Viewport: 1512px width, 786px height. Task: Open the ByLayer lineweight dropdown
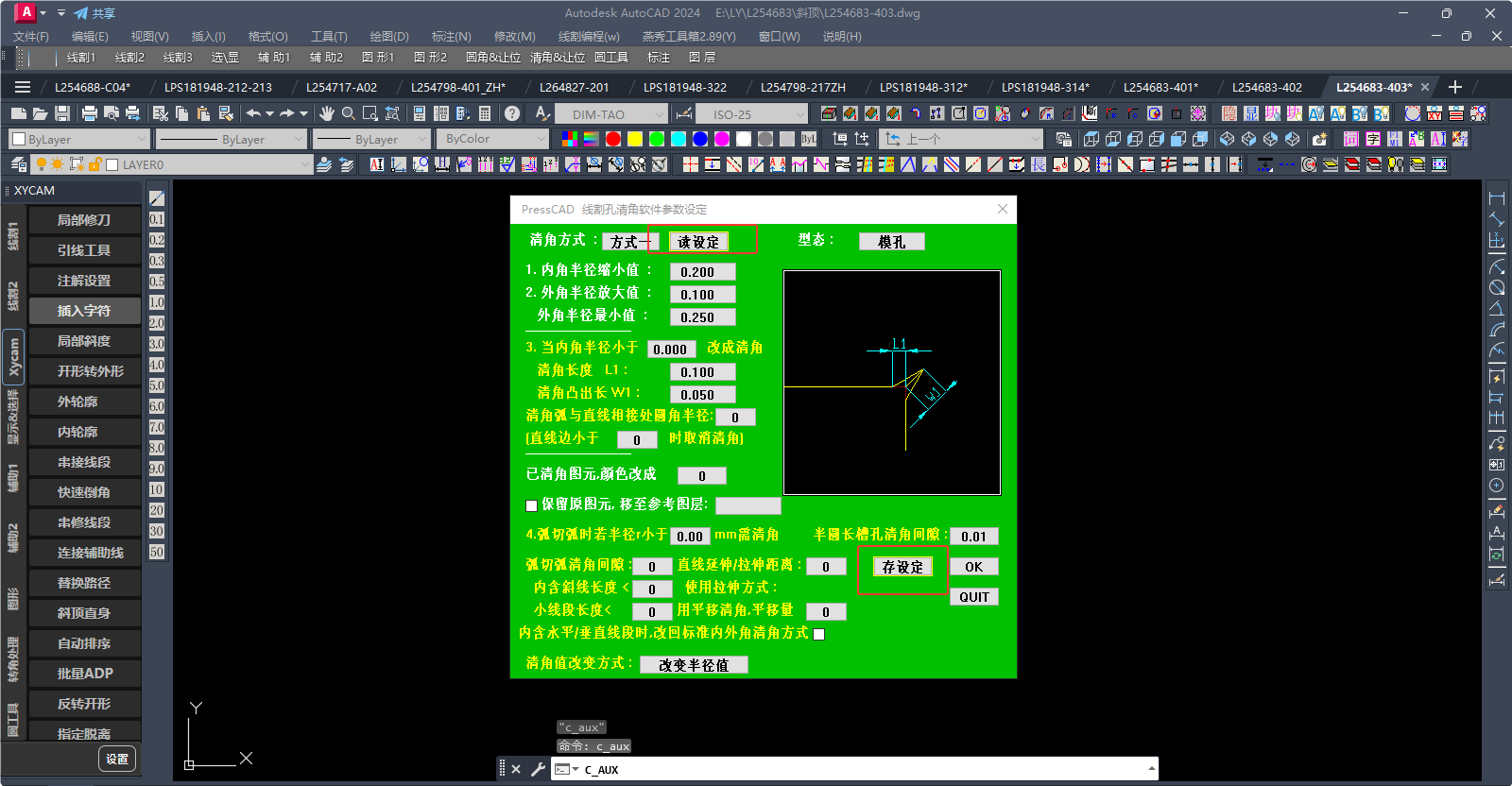pyautogui.click(x=371, y=139)
